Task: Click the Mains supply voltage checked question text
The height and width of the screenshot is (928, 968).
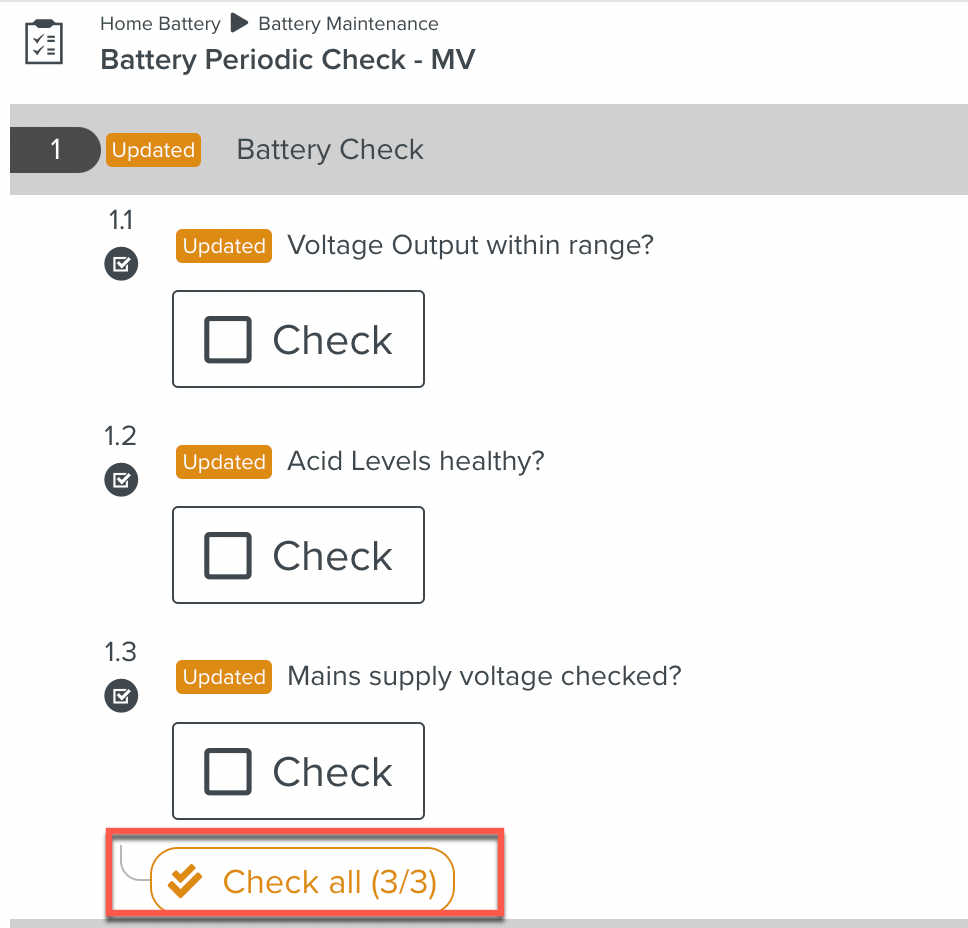Action: point(484,677)
